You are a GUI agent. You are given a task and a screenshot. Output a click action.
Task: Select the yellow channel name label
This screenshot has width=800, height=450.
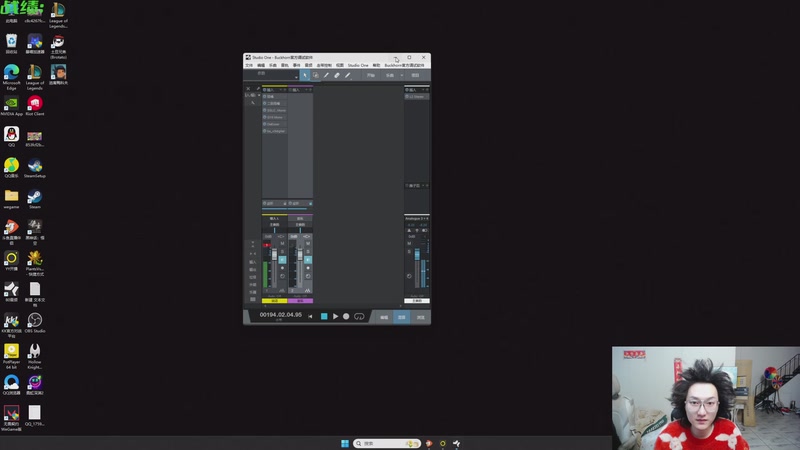pos(274,301)
